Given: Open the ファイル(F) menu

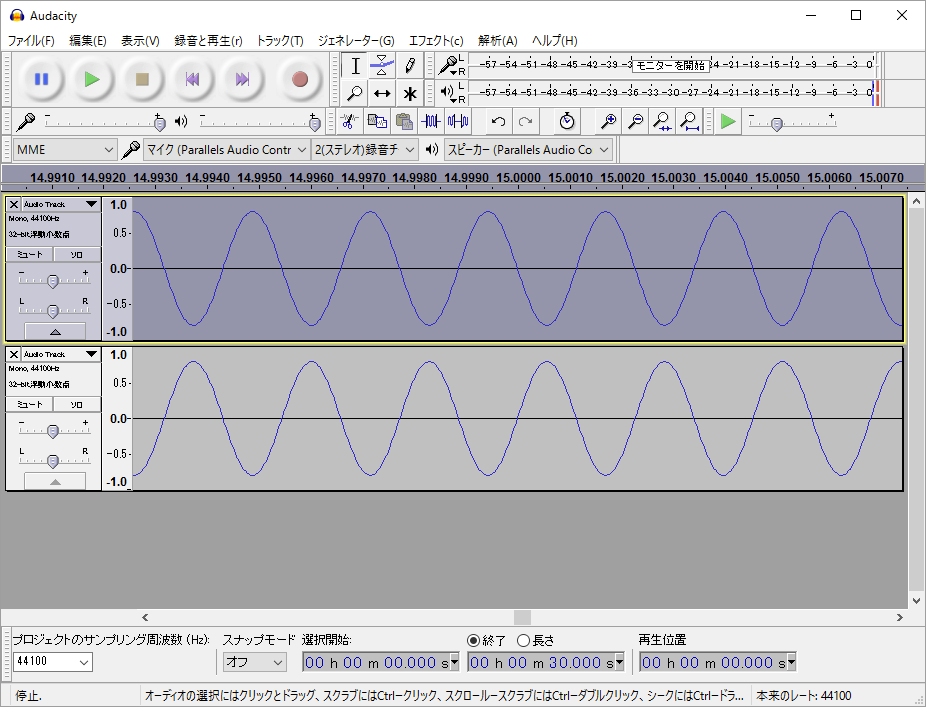Looking at the screenshot, I should [31, 41].
